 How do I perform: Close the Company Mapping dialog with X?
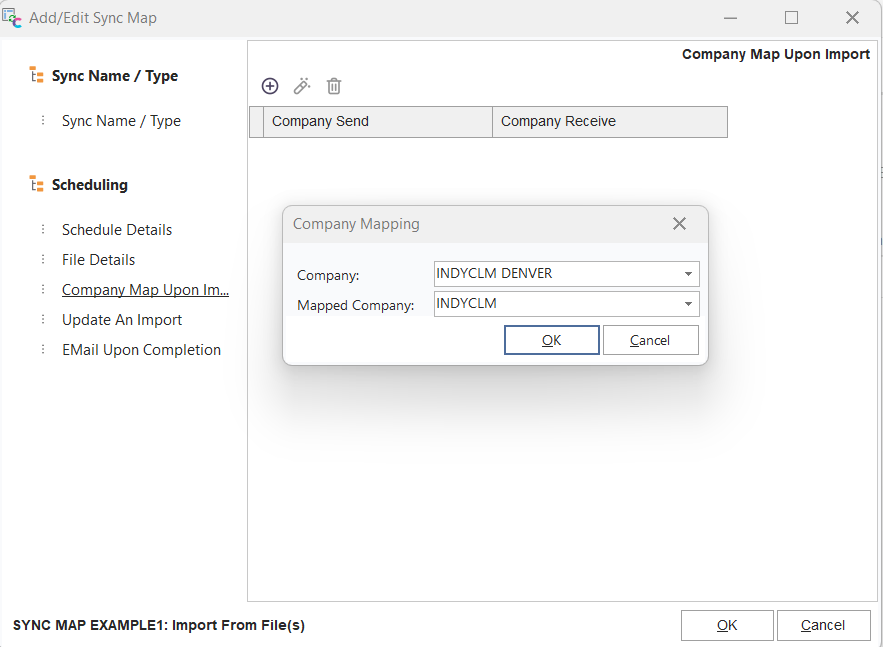(679, 224)
